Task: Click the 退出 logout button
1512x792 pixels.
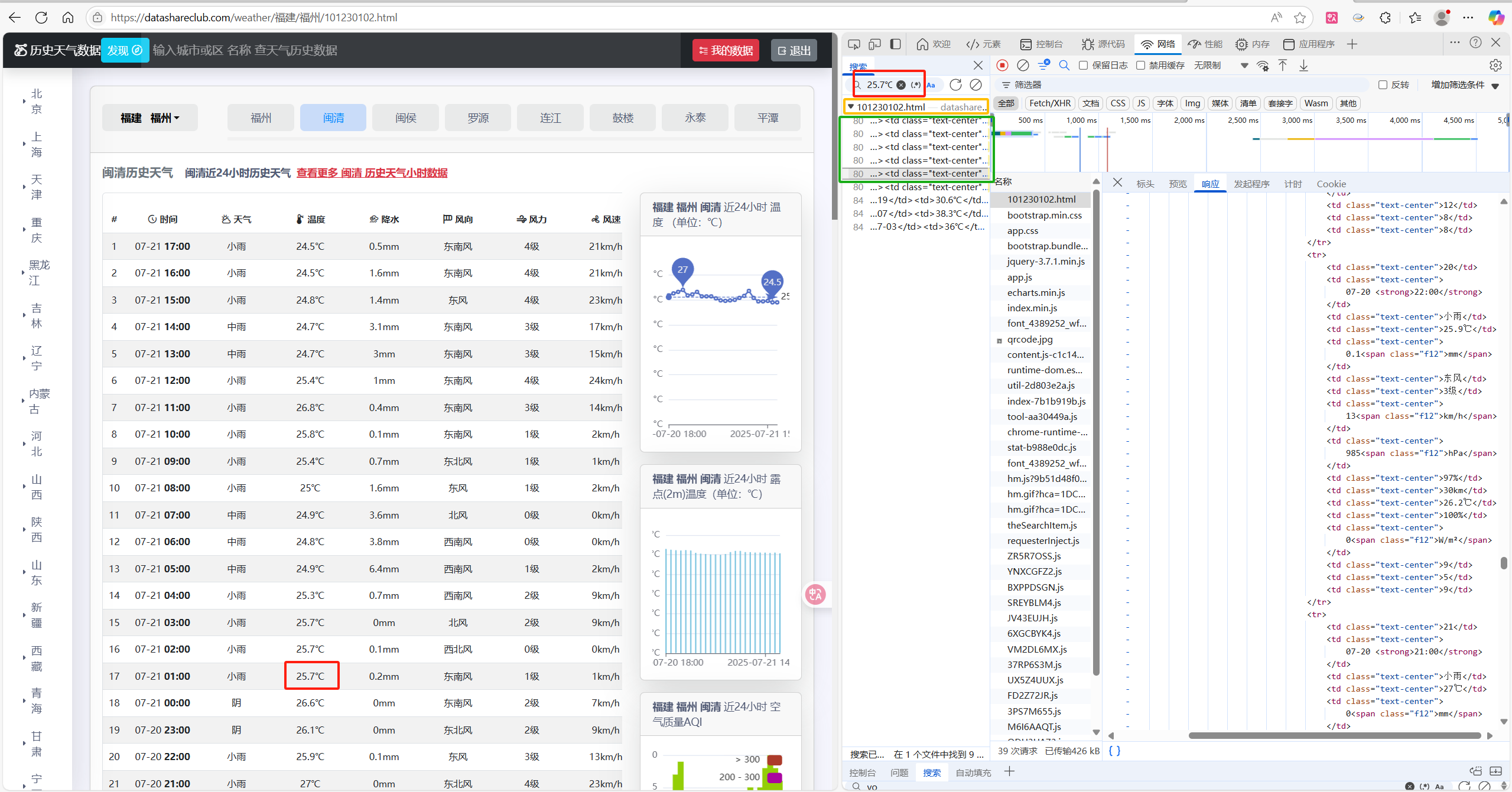Action: pos(794,50)
